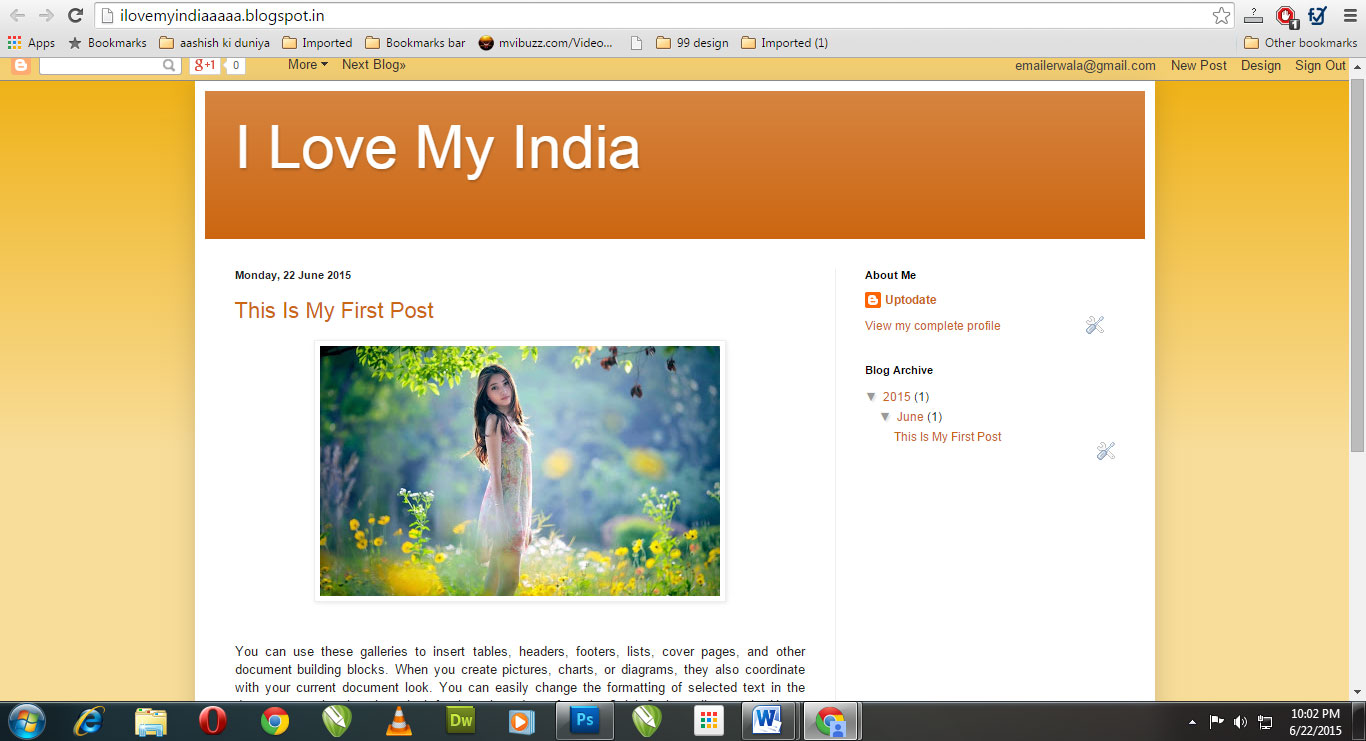Open the AdBlock extension icon
This screenshot has width=1366, height=741.
pyautogui.click(x=1286, y=16)
